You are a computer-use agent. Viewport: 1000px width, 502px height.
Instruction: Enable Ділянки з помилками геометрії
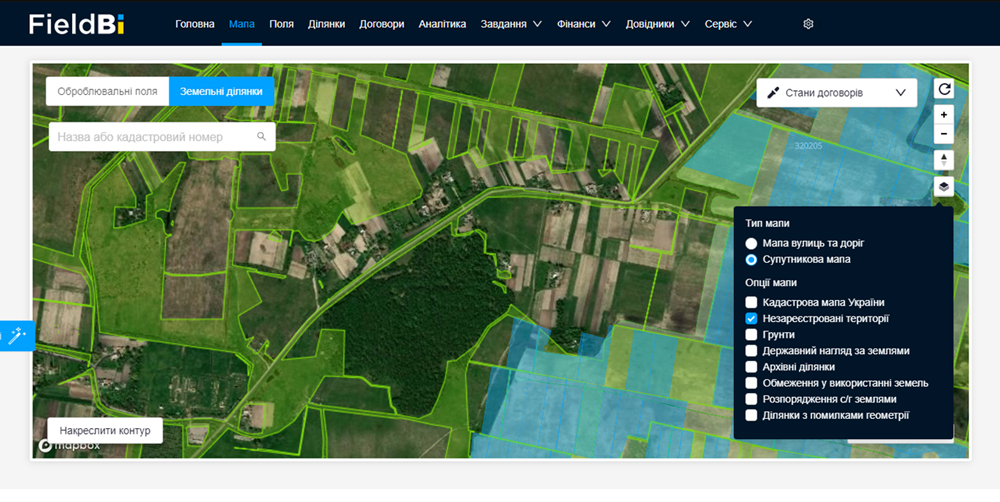click(751, 415)
